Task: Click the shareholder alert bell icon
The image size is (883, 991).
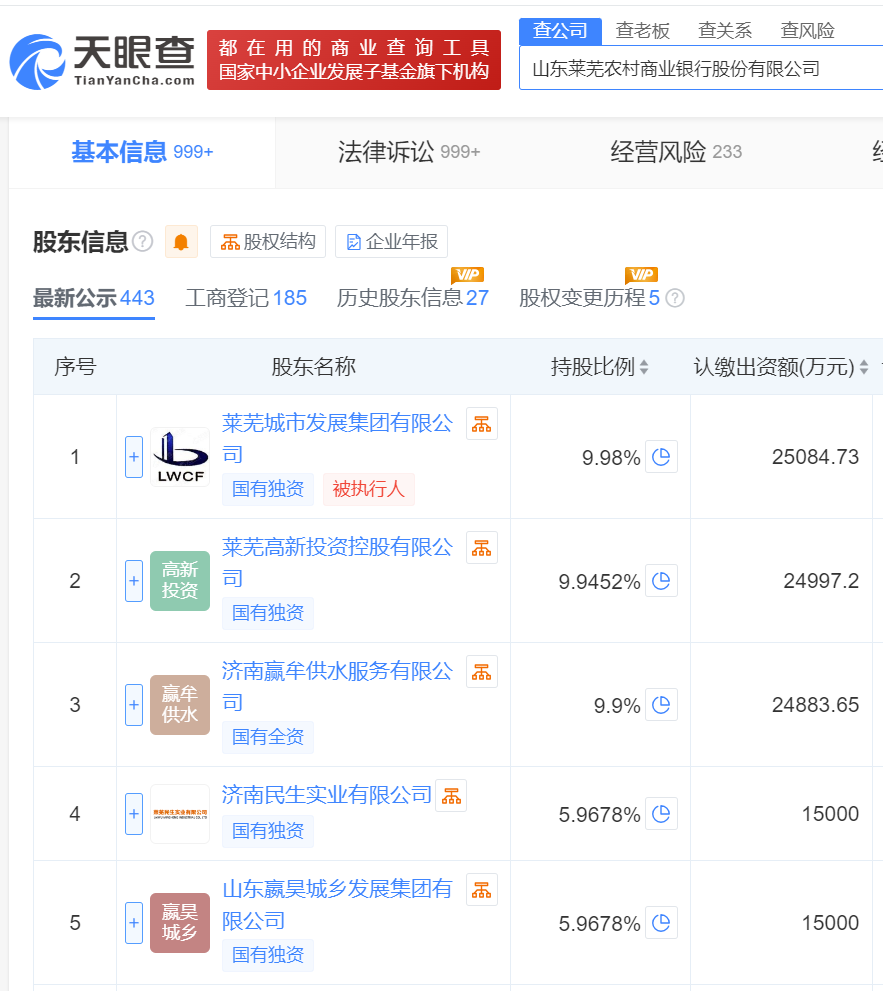Action: pyautogui.click(x=181, y=241)
